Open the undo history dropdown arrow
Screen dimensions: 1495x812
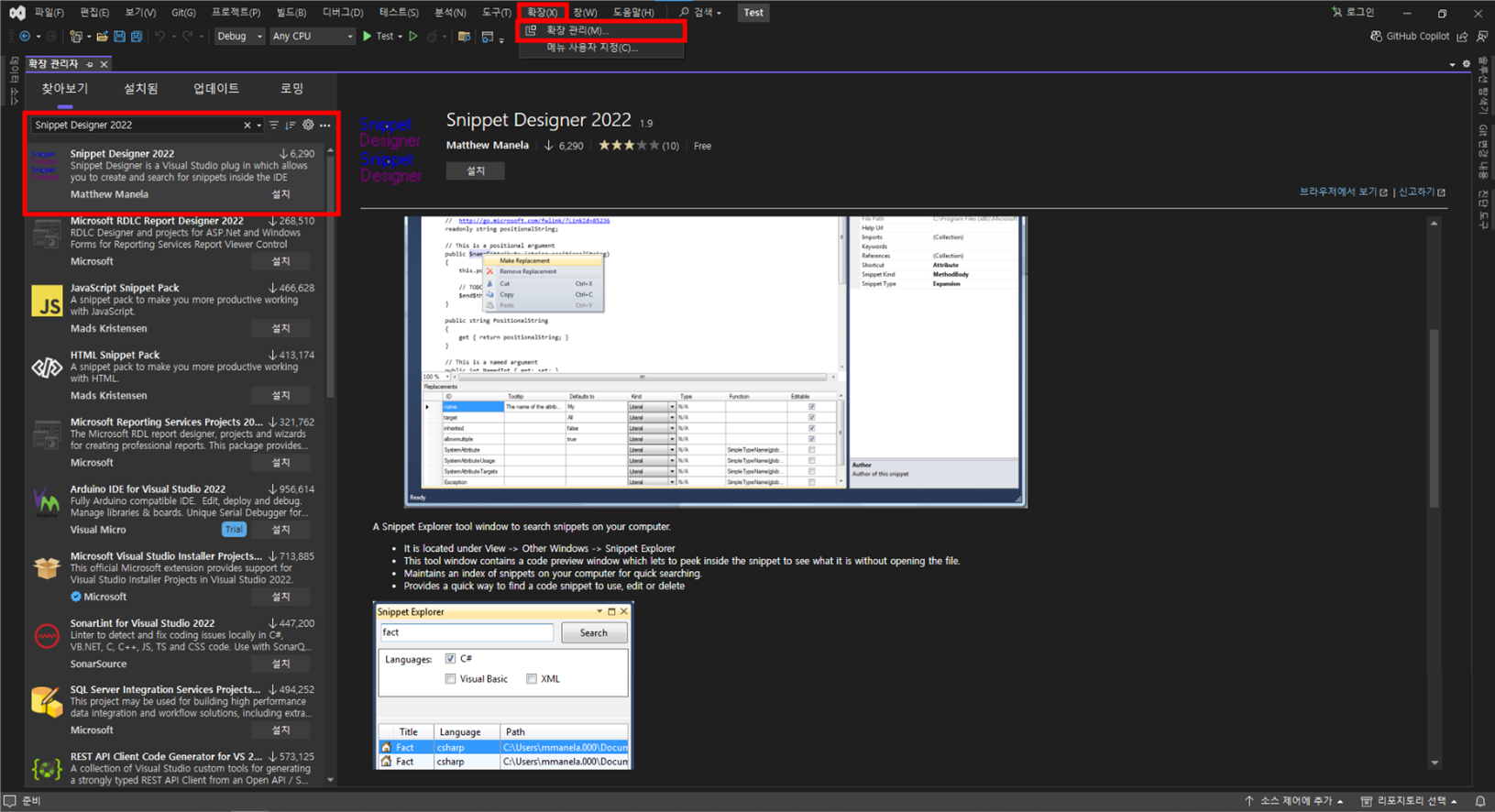(173, 37)
